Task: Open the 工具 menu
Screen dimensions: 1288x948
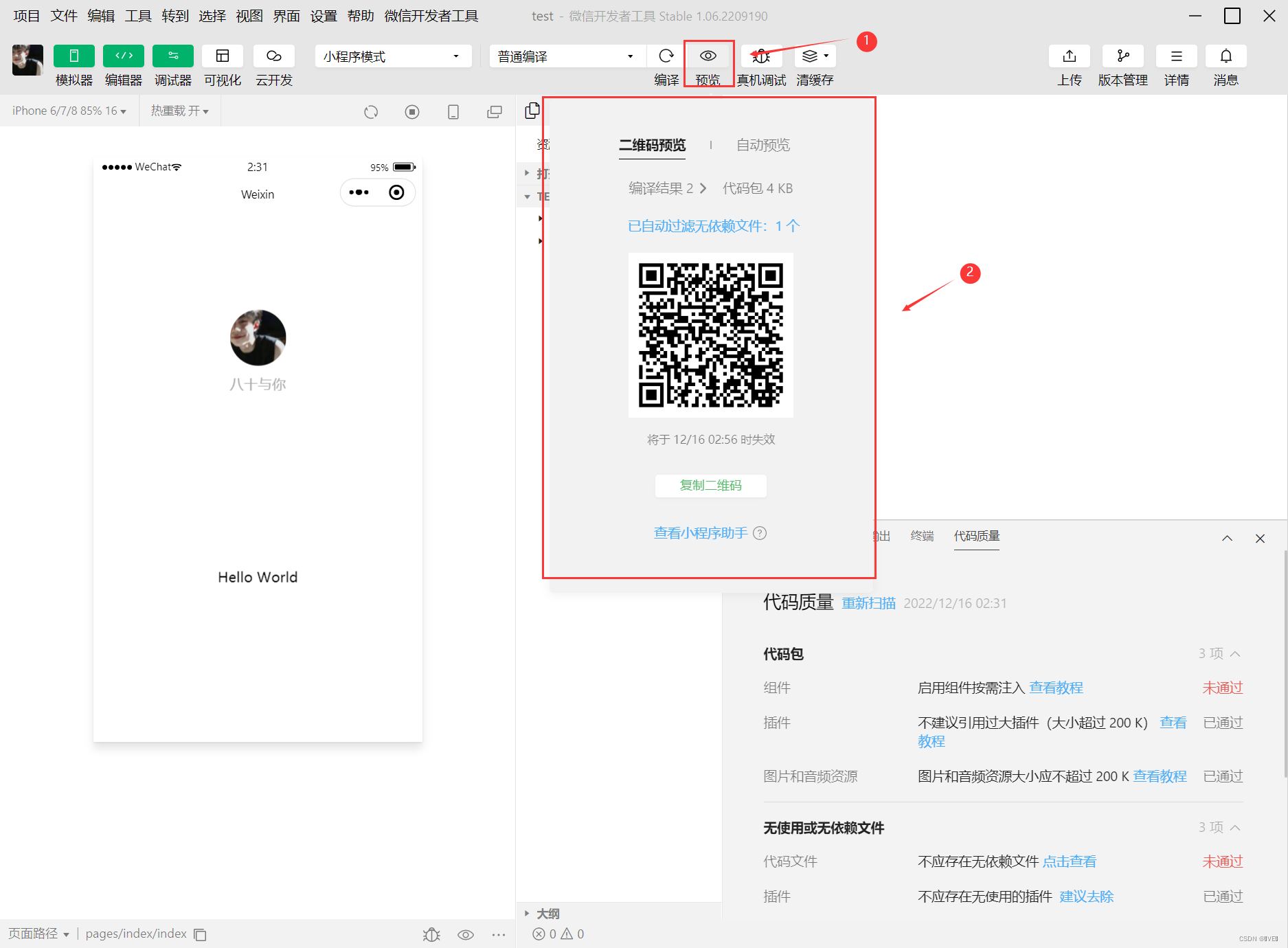Action: click(x=138, y=16)
